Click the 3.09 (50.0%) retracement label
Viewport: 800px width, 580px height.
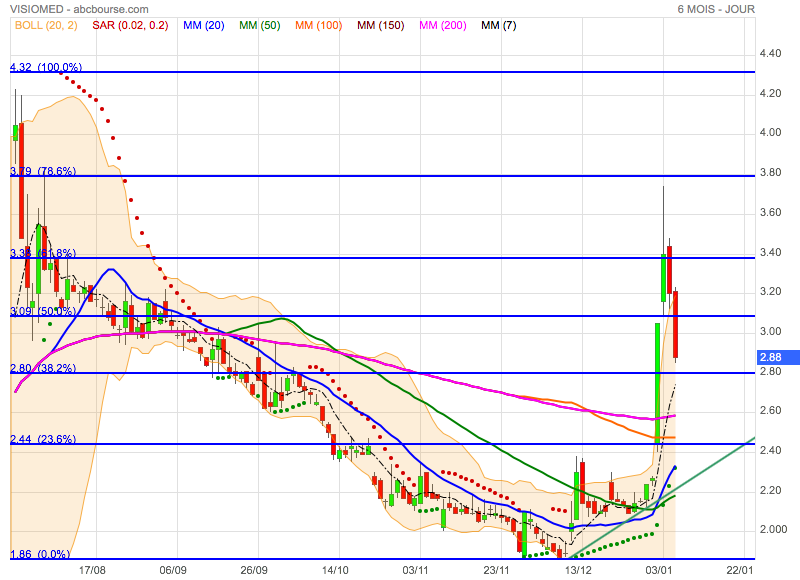point(42,311)
